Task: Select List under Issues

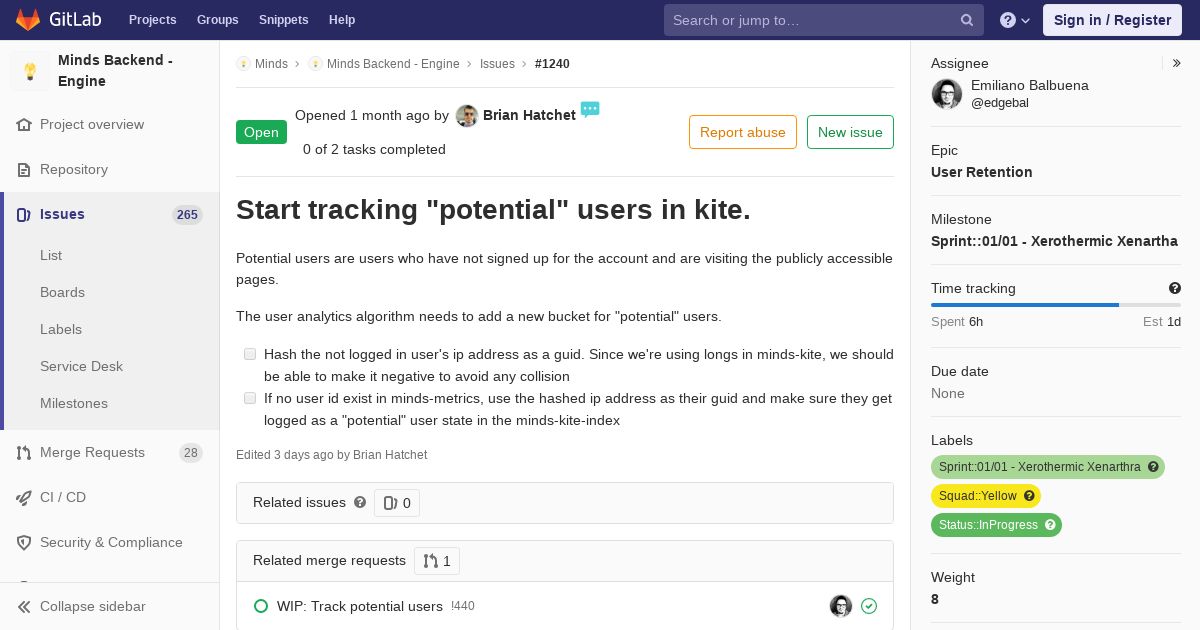Action: (x=51, y=256)
